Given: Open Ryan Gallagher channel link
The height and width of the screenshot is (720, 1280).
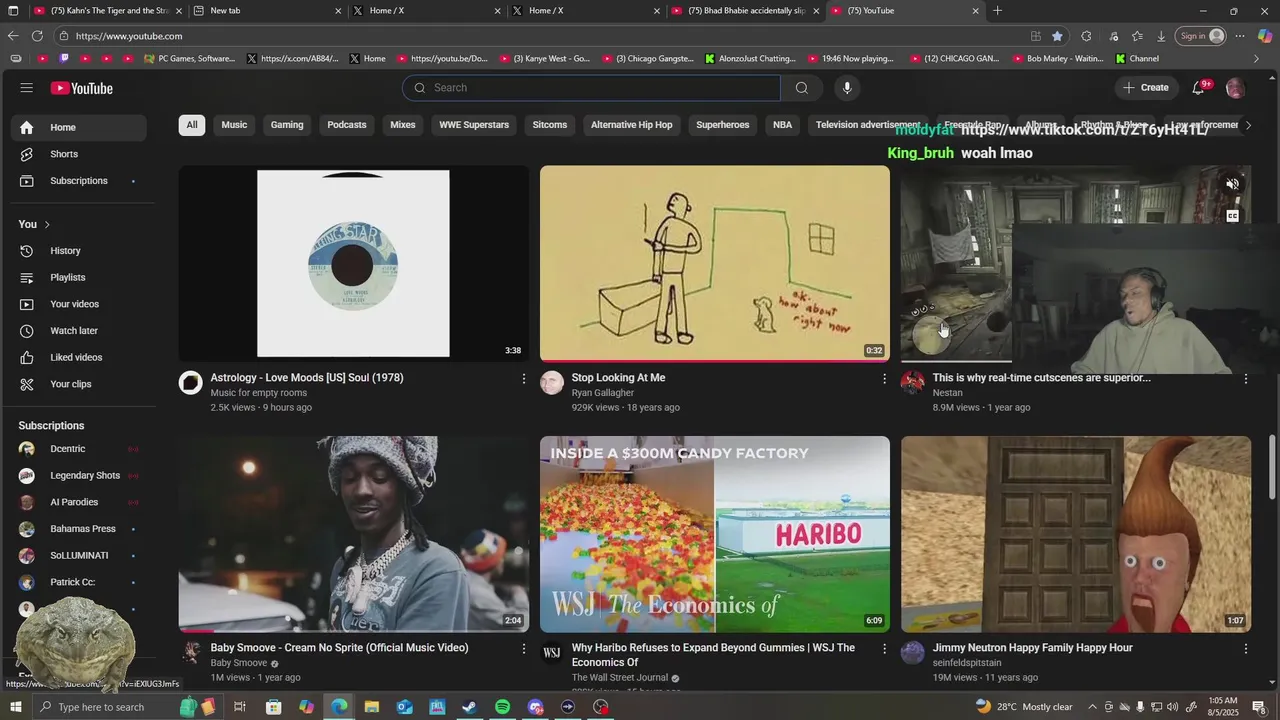Looking at the screenshot, I should 603,393.
